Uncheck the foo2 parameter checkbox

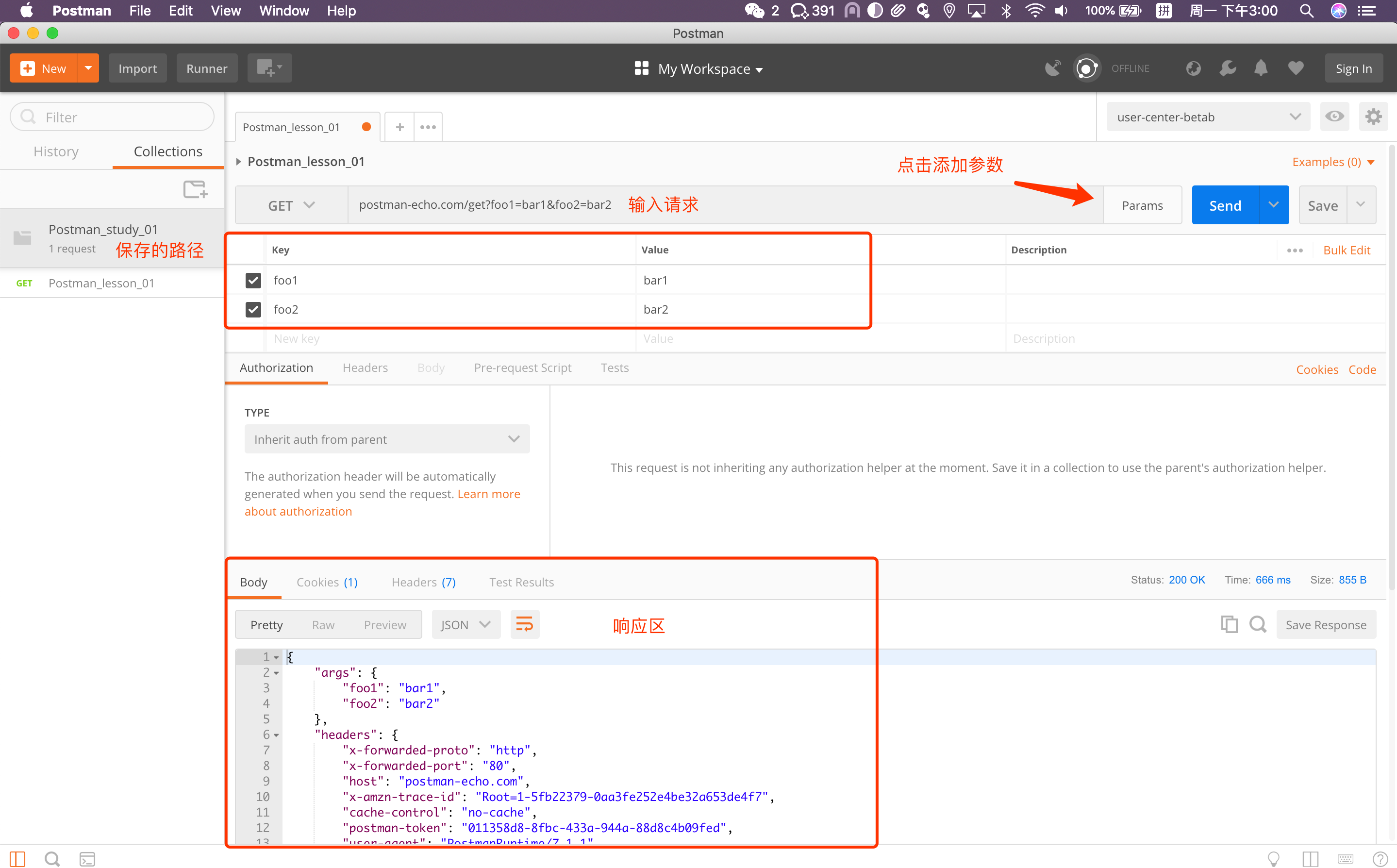coord(253,309)
